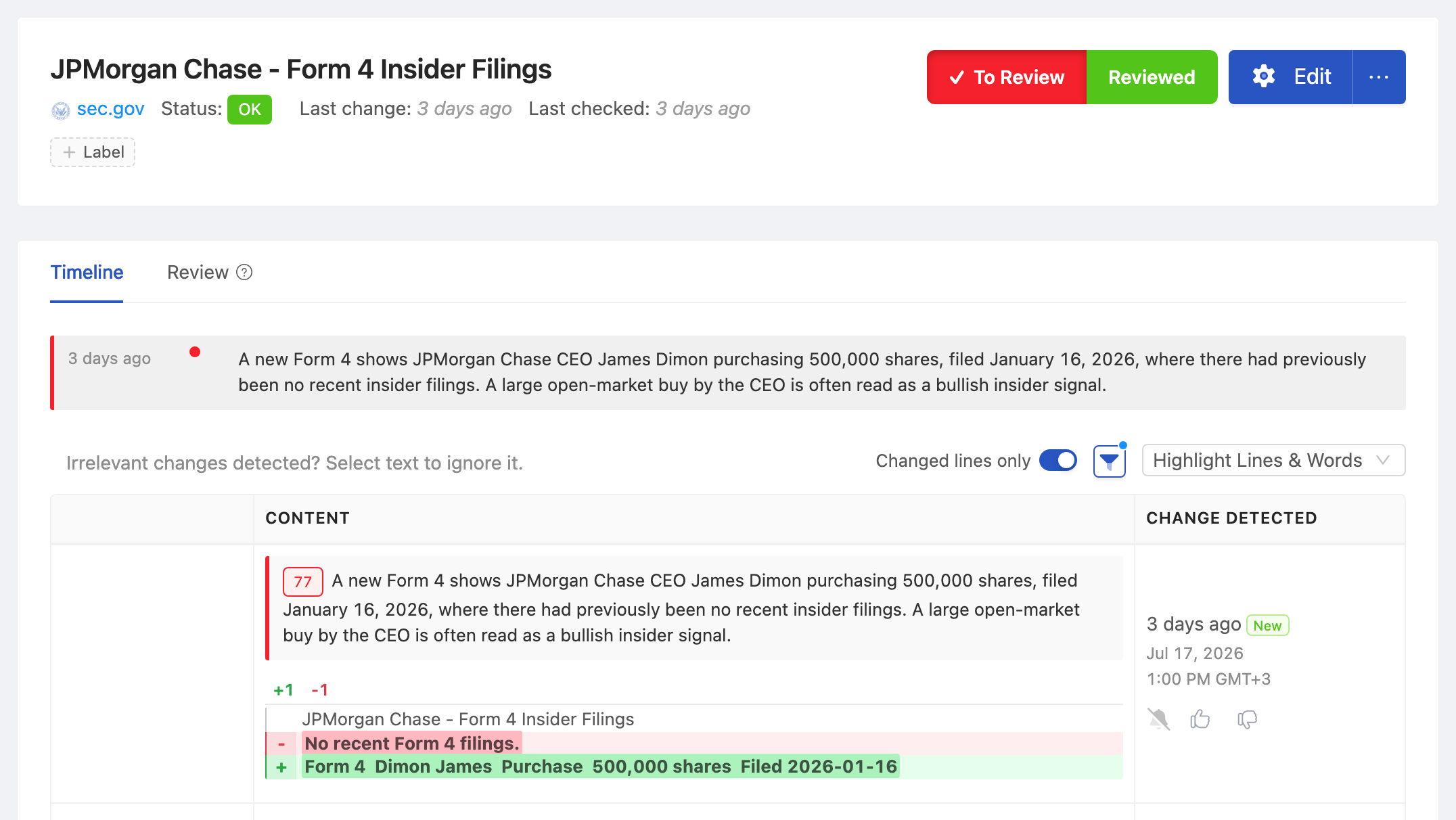Click the "Jul 17, 2026" date text
Screen dimensions: 1456x820
1195,654
